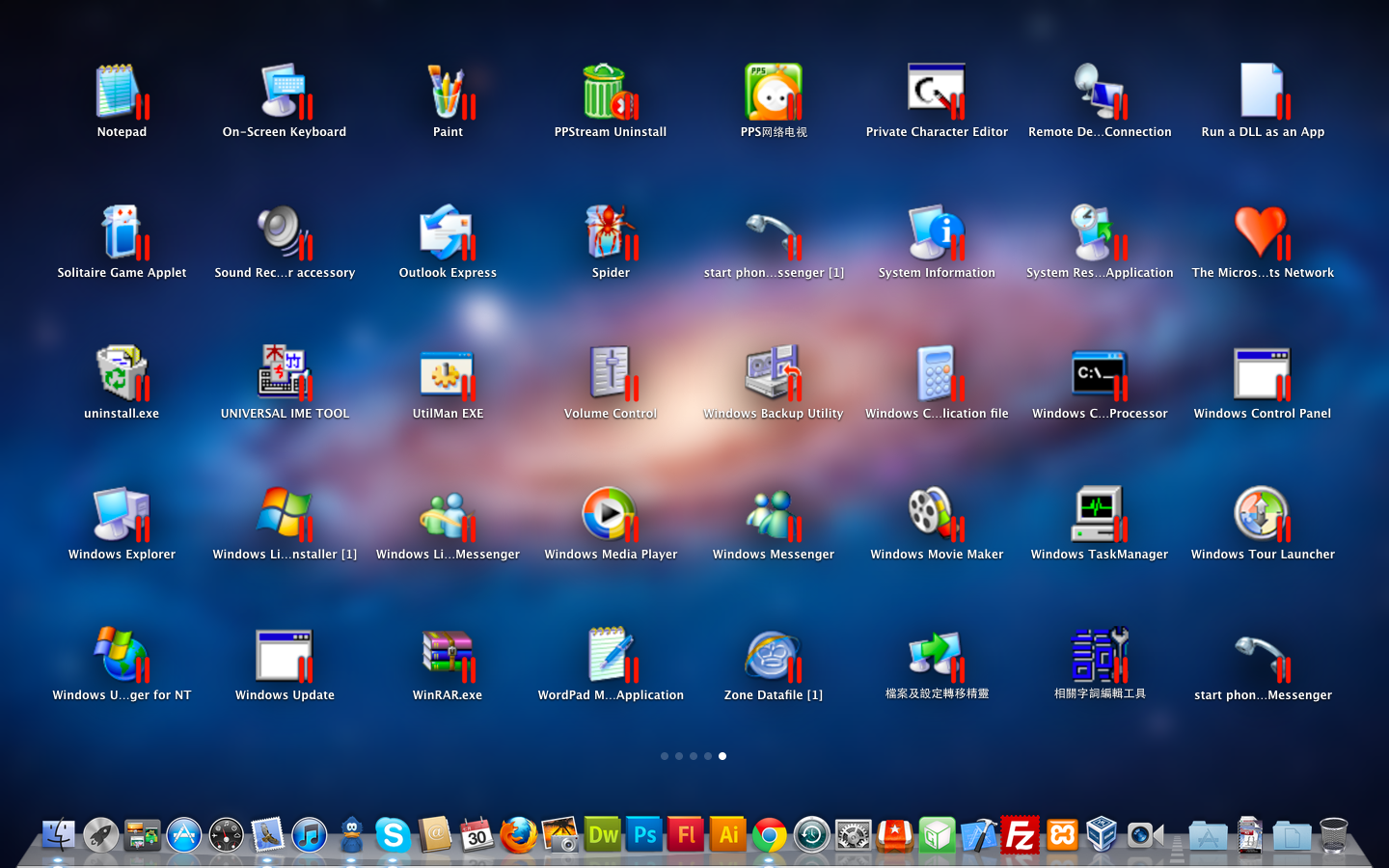
Task: Launch Windows Backup Utility
Action: point(774,373)
